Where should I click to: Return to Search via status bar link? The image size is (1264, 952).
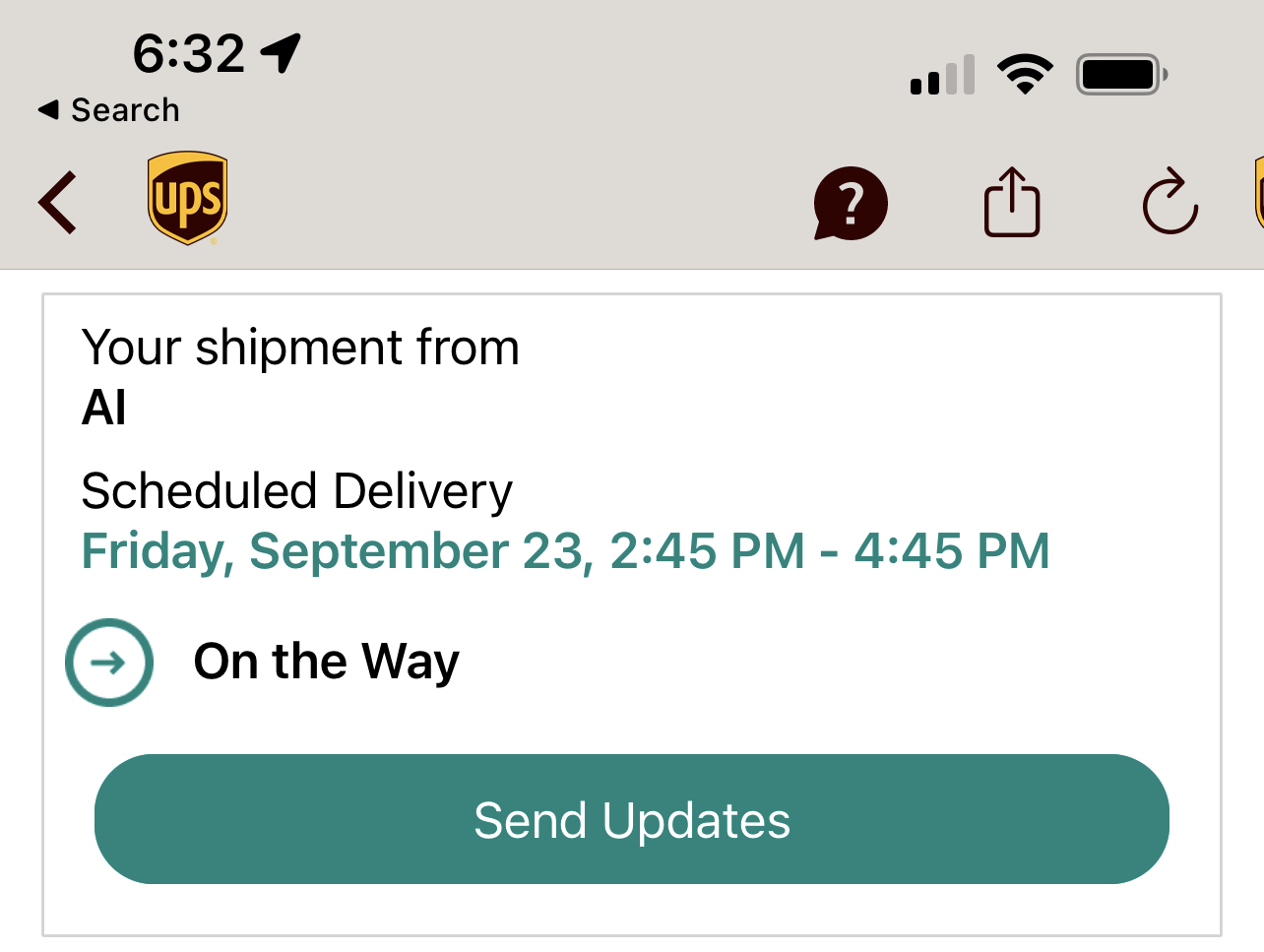124,110
